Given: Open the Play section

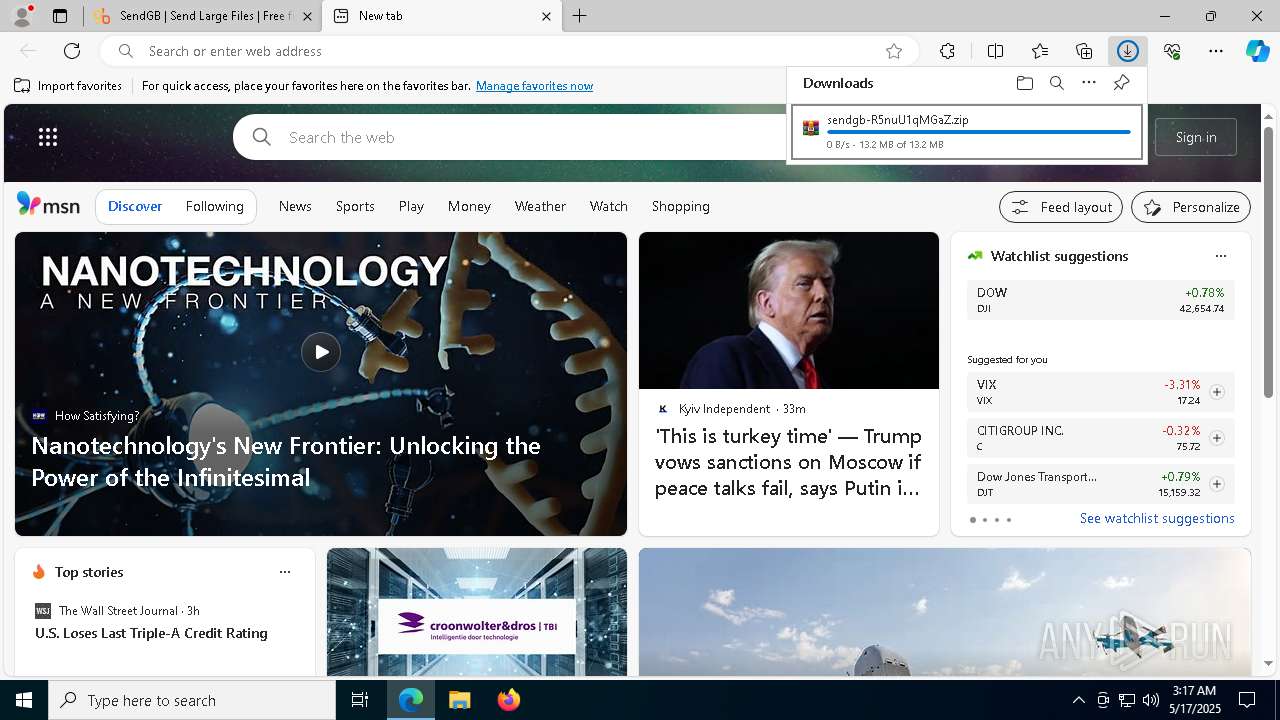Looking at the screenshot, I should 411,206.
